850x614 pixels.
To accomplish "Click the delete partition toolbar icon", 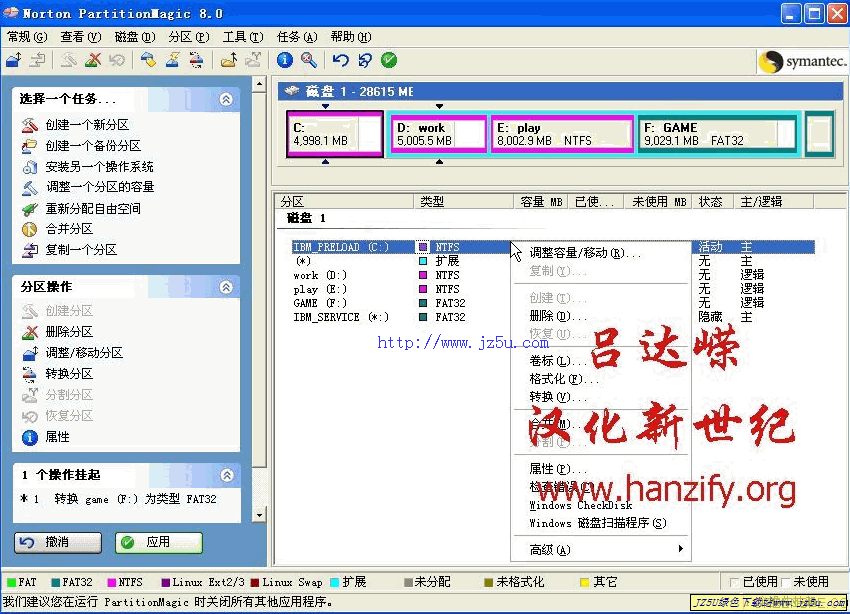I will (93, 60).
